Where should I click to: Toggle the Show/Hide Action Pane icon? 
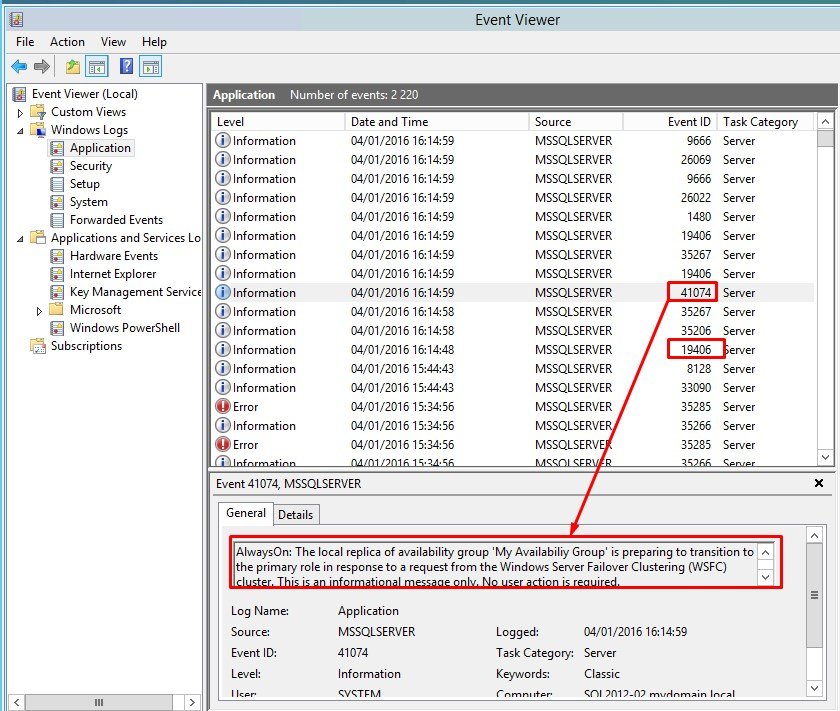click(x=150, y=67)
